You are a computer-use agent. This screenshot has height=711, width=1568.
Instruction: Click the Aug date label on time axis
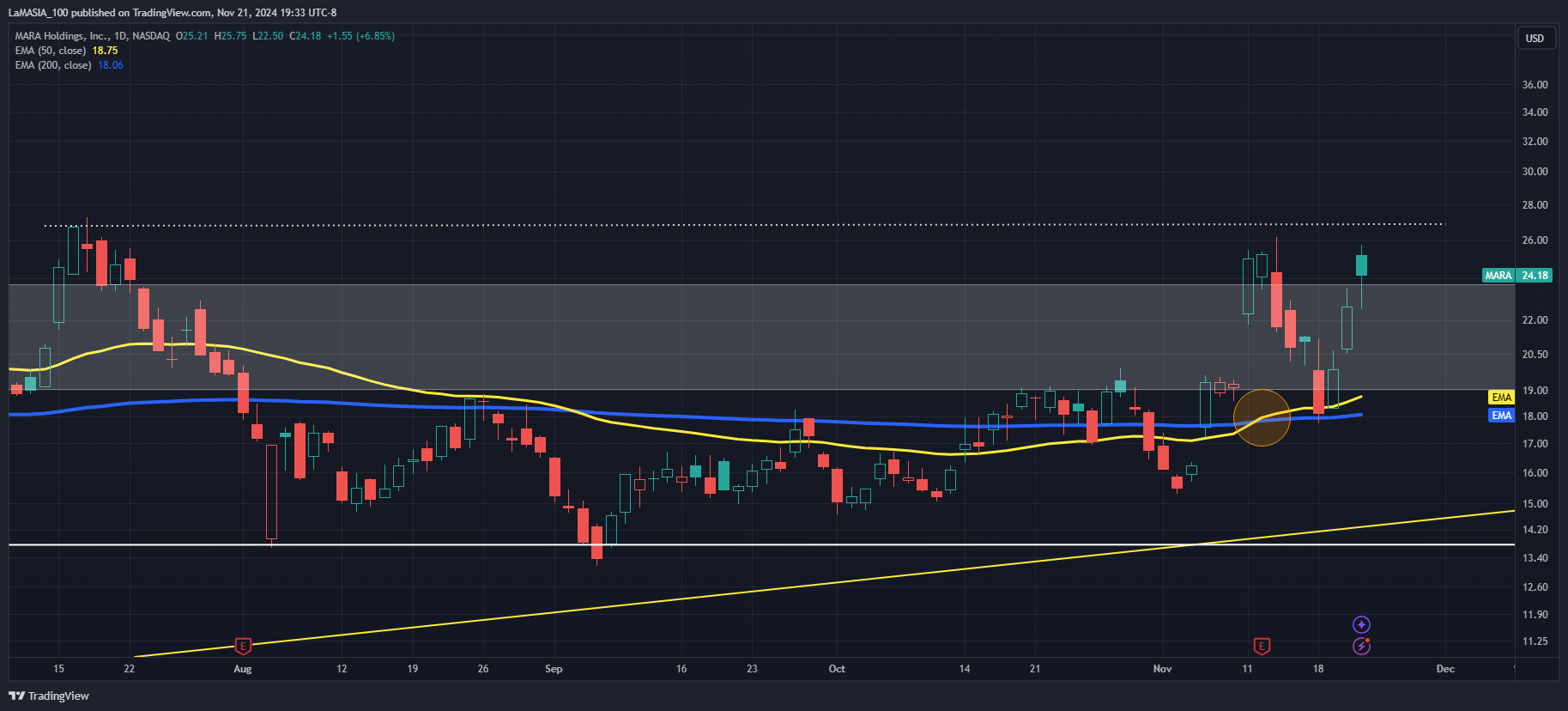[243, 669]
